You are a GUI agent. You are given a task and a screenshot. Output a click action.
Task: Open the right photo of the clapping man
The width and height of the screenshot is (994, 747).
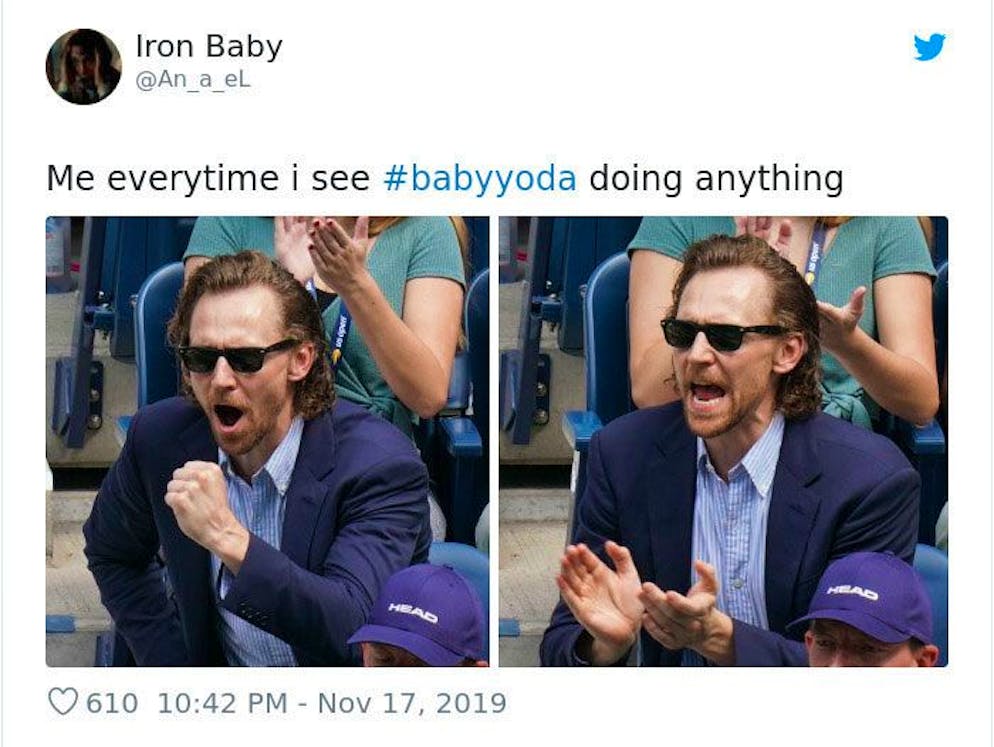(723, 441)
